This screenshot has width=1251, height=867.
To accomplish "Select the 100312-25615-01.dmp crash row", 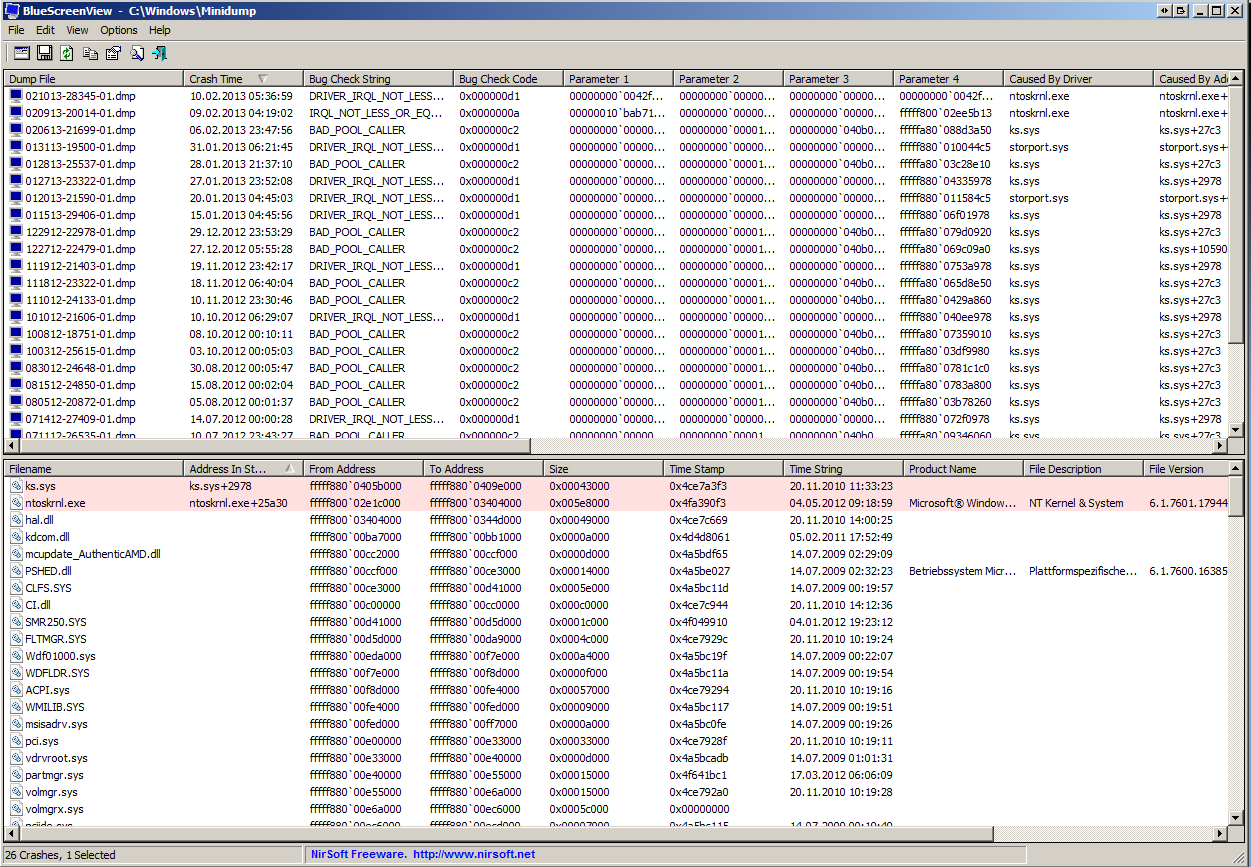I will [616, 351].
